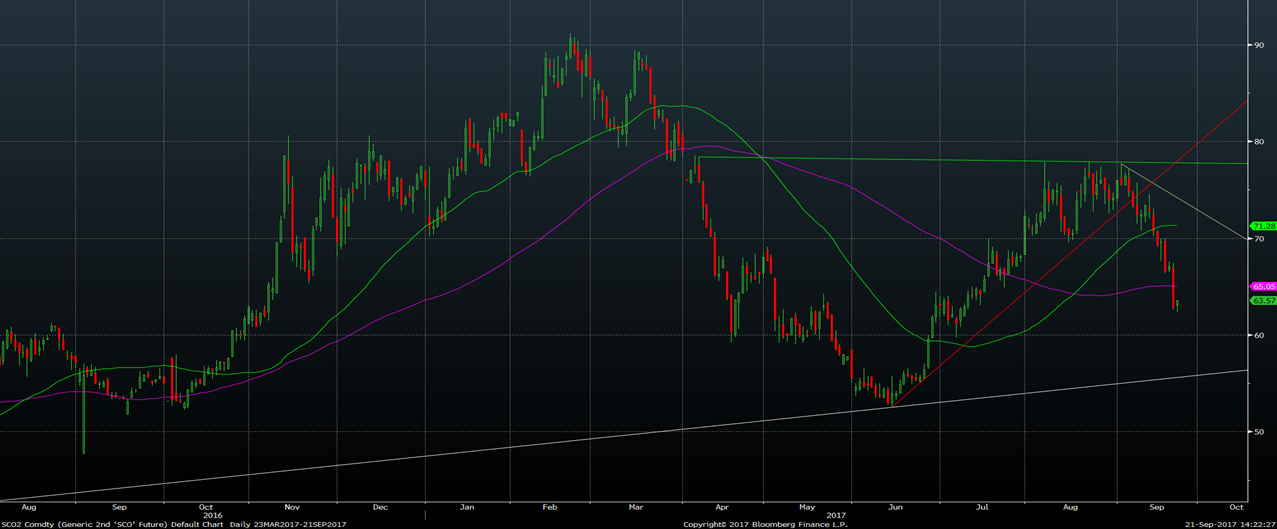The width and height of the screenshot is (1277, 529).
Task: Click the Jan label on the time axis
Action: tap(466, 508)
